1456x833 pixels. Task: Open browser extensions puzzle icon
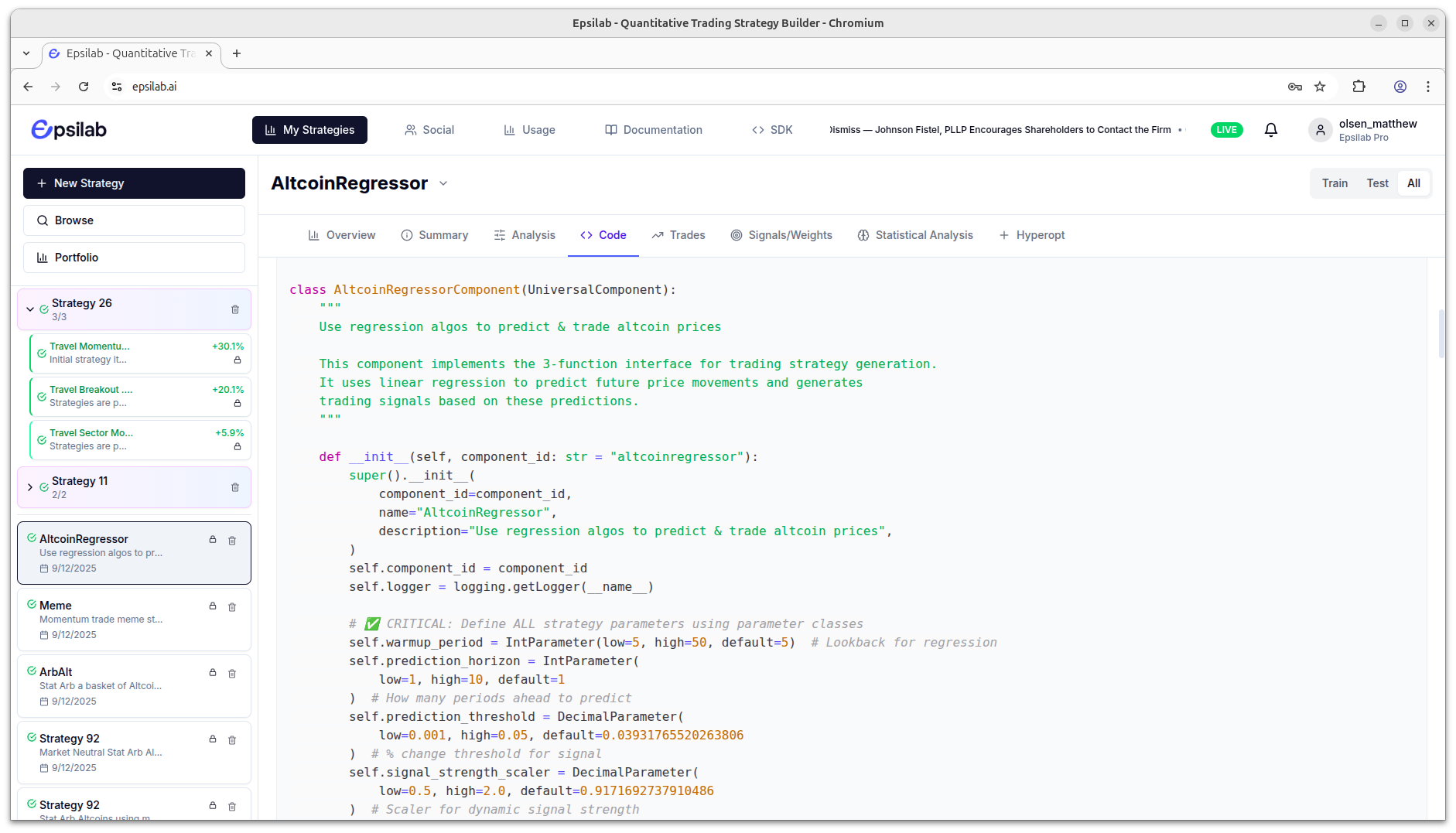pyautogui.click(x=1359, y=87)
